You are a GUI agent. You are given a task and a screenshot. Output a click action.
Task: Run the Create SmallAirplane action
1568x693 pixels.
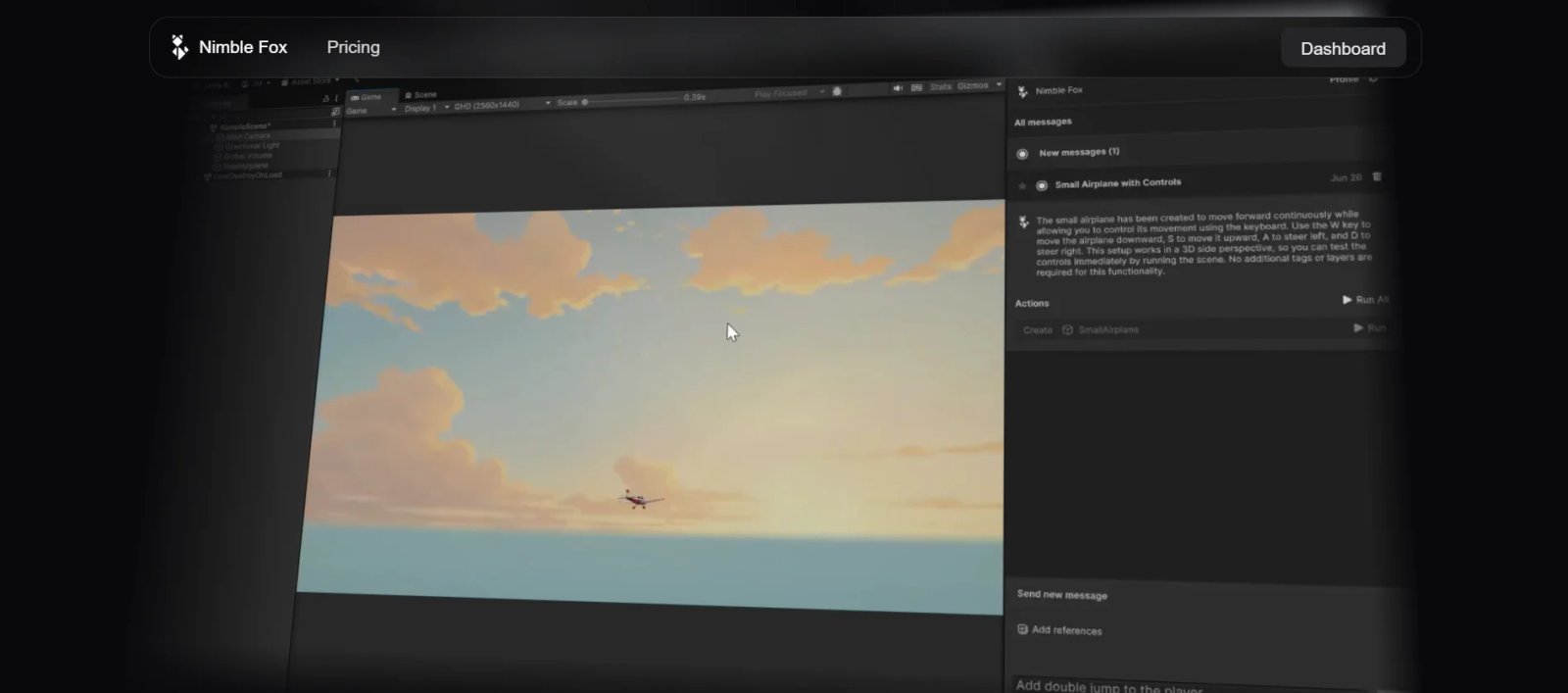coord(1369,327)
